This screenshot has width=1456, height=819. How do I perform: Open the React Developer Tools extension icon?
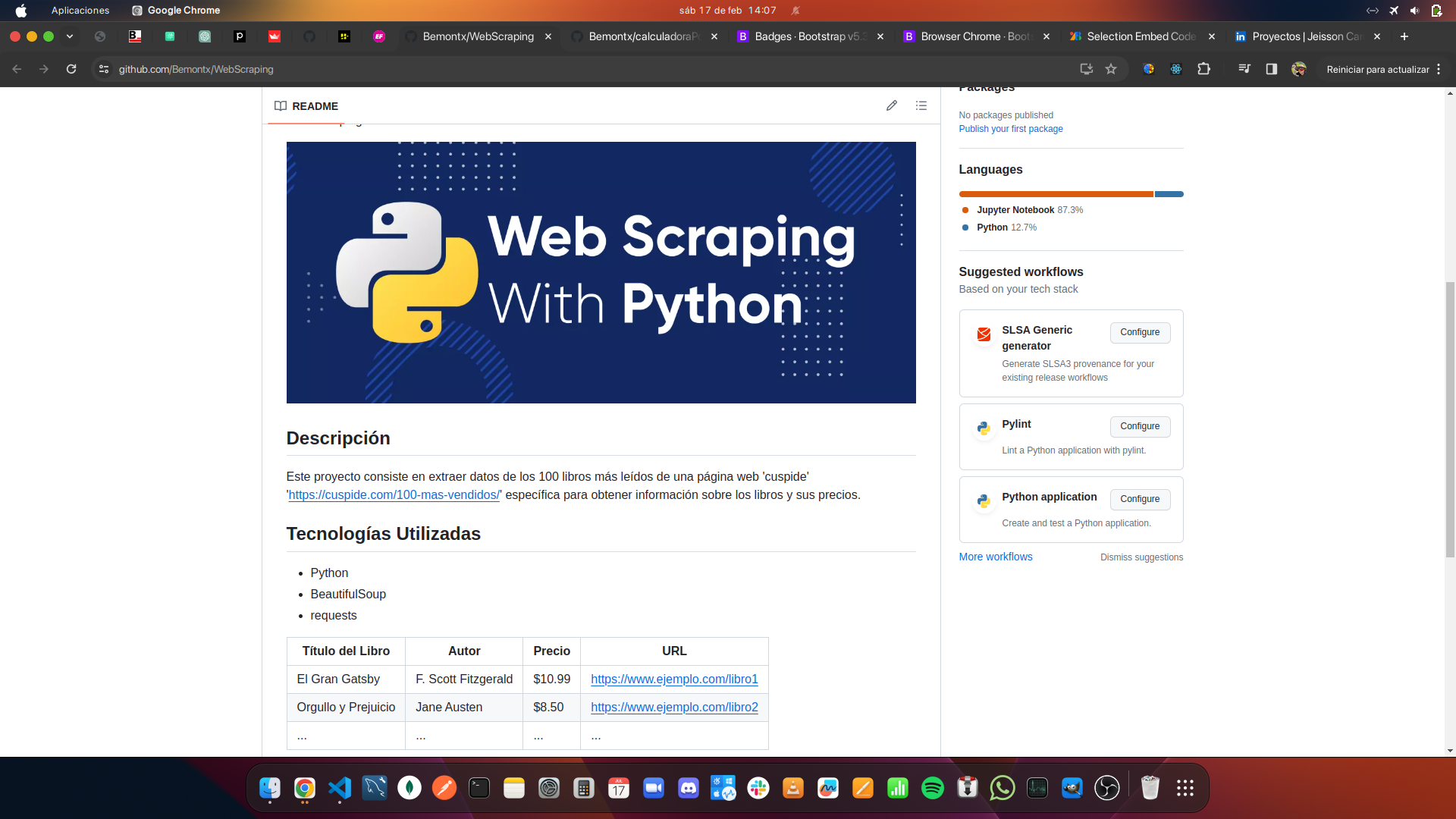[1176, 69]
